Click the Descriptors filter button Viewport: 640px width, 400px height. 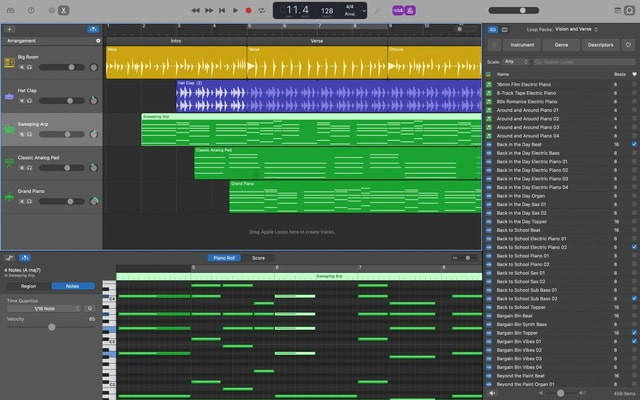click(600, 45)
